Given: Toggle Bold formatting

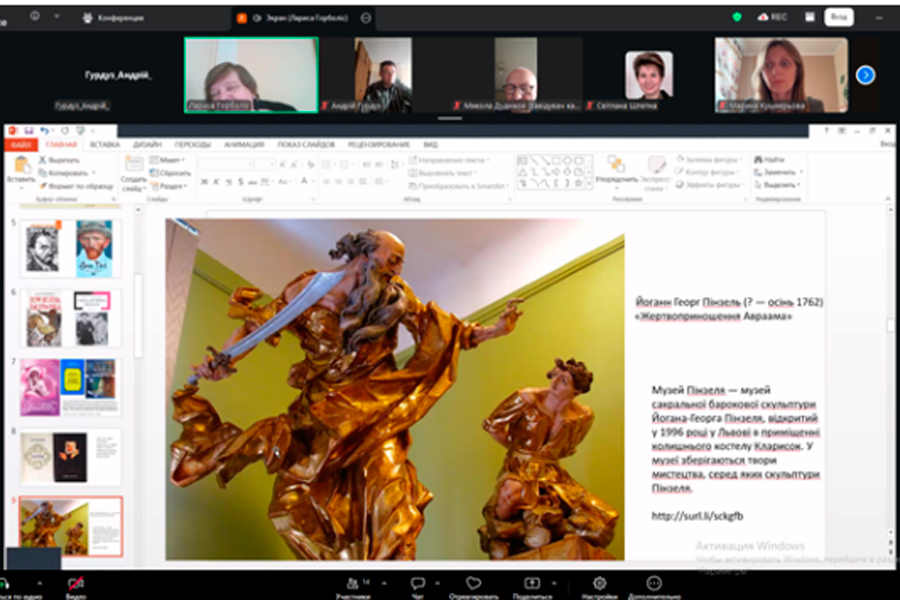Looking at the screenshot, I should point(204,182).
